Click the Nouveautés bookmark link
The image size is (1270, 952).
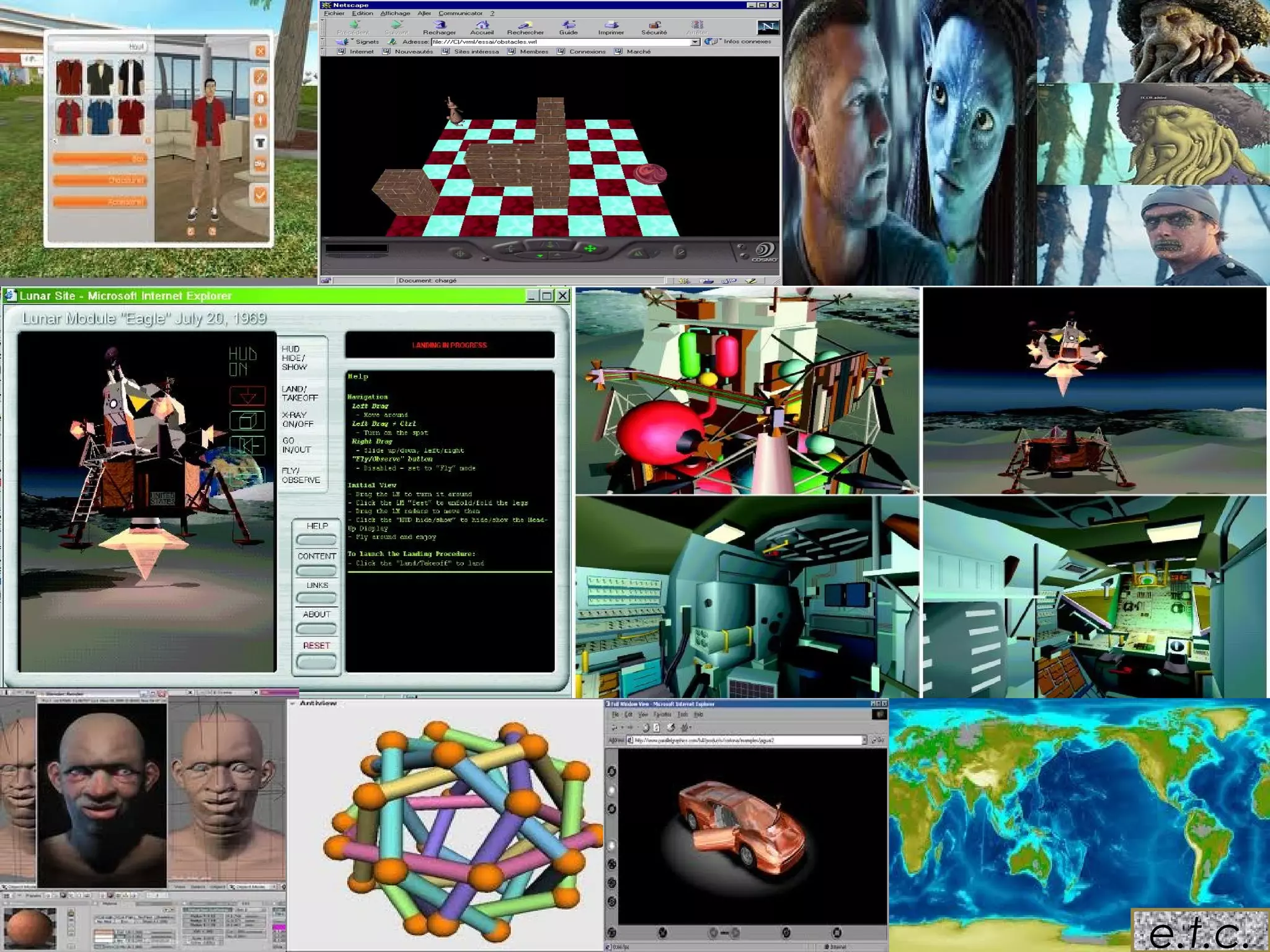click(x=413, y=51)
